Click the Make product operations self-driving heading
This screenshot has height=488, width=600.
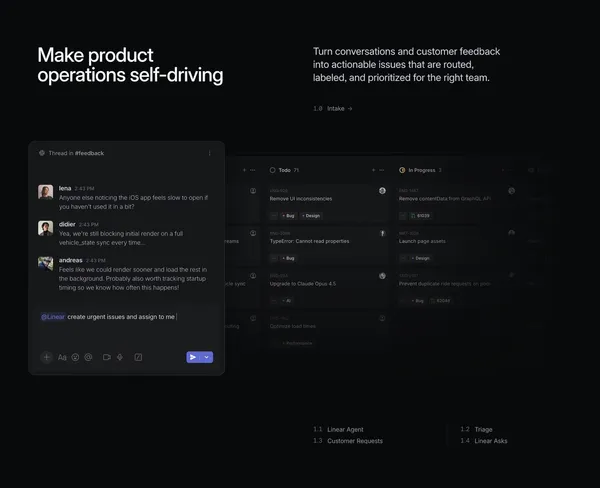pos(130,65)
